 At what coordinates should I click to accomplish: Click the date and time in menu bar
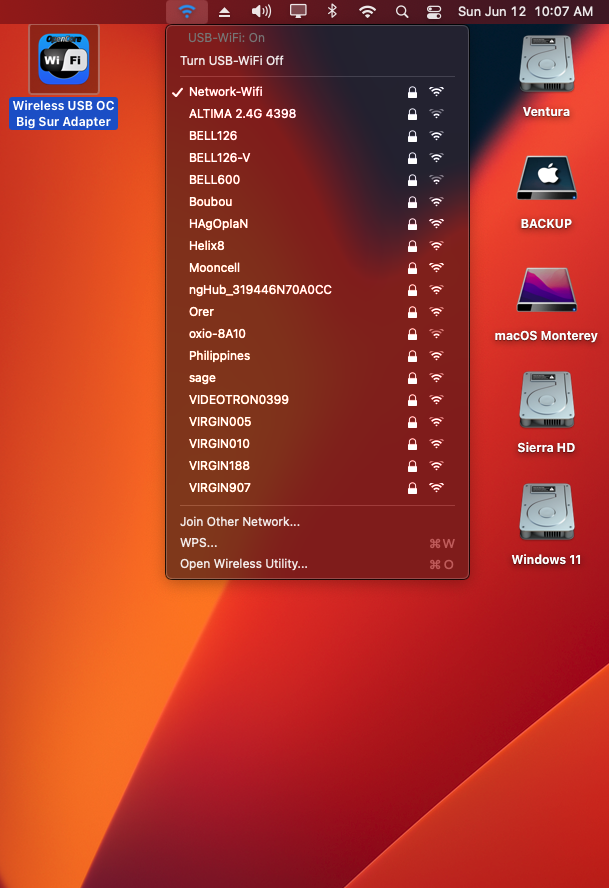click(525, 11)
